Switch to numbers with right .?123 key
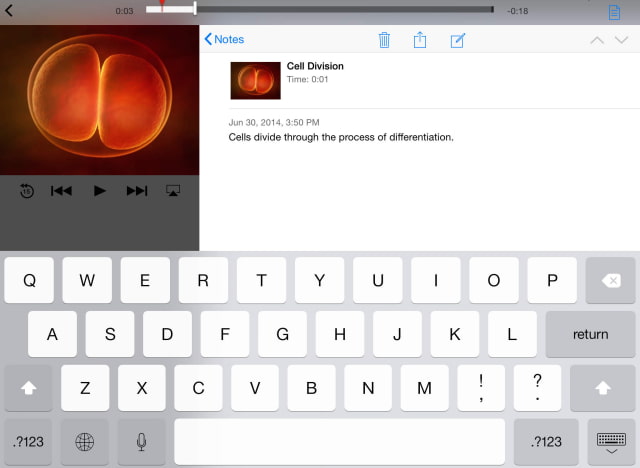The width and height of the screenshot is (640, 468). (546, 441)
